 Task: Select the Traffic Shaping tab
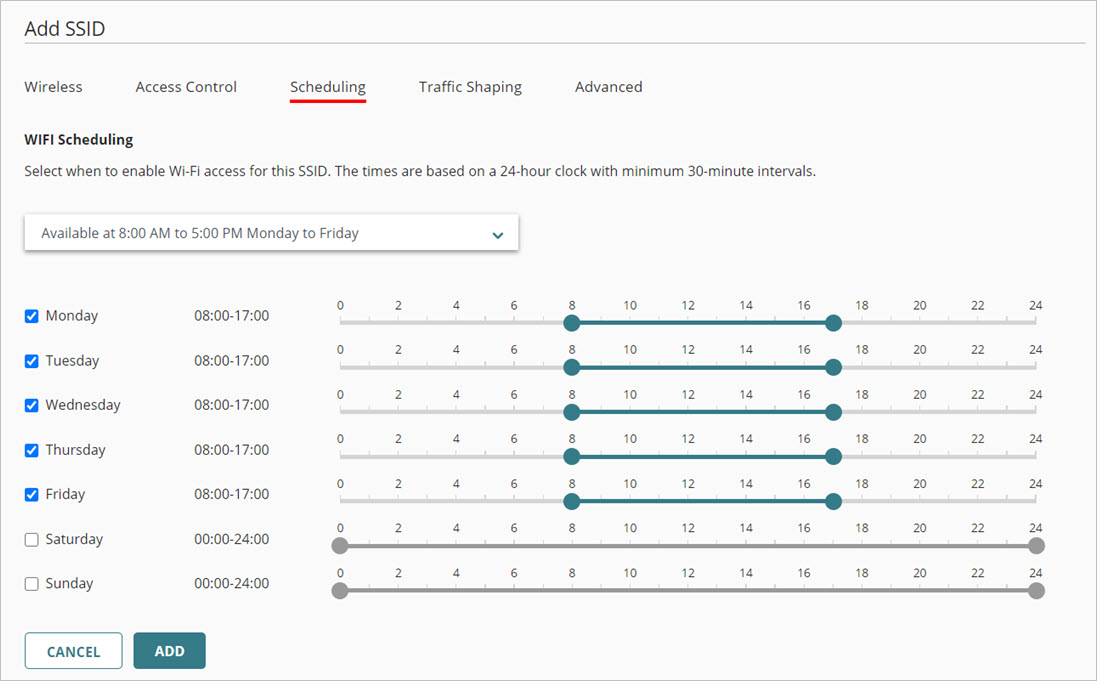(x=470, y=87)
